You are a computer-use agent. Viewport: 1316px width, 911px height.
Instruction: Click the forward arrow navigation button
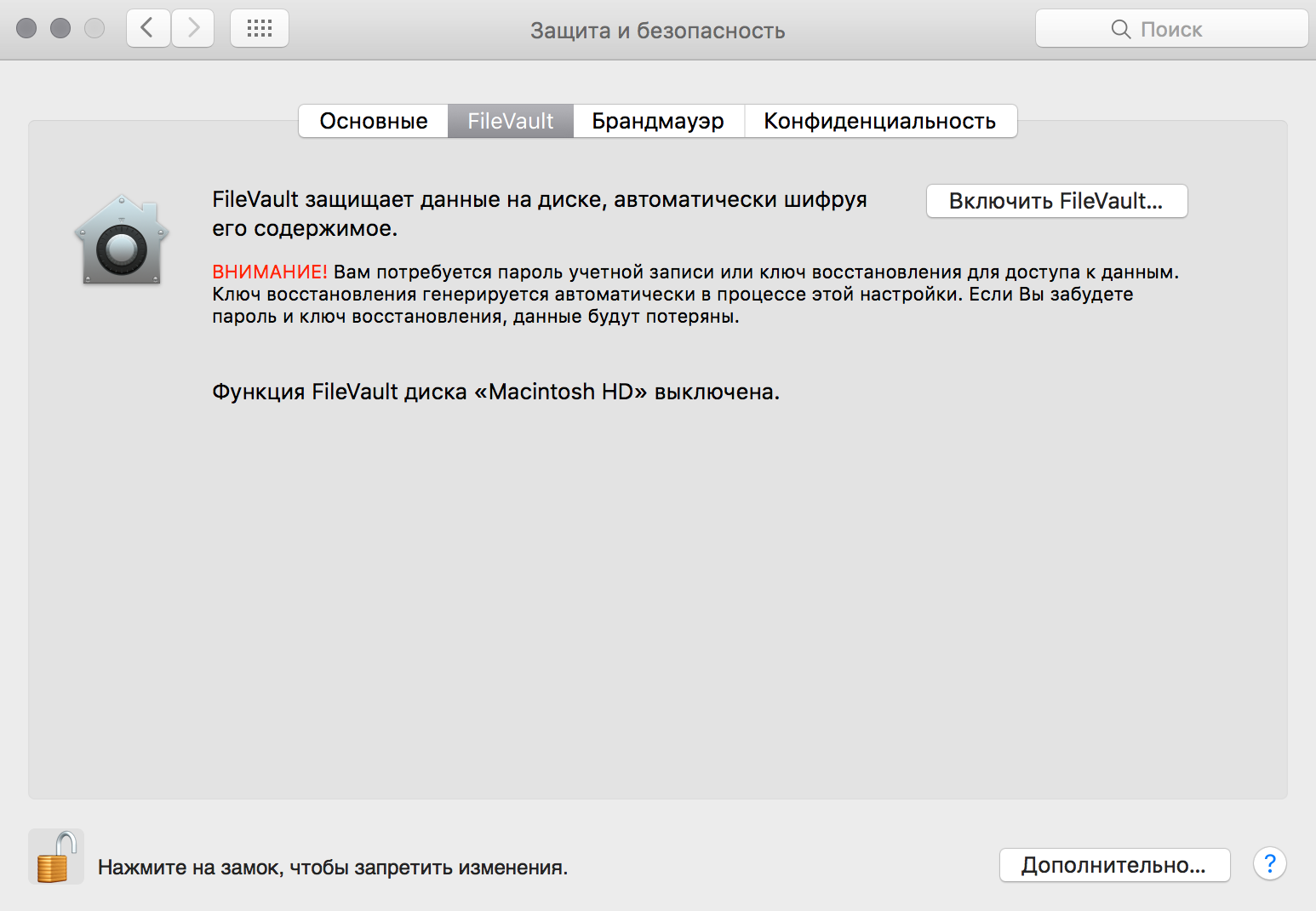click(193, 29)
